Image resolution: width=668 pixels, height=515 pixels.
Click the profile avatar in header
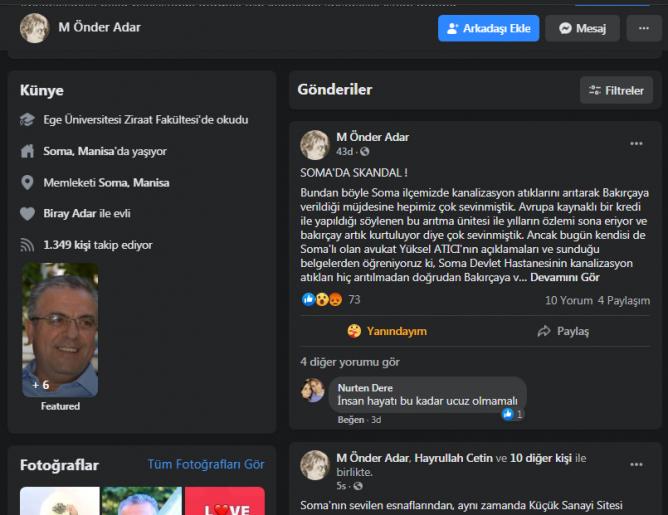pyautogui.click(x=34, y=28)
